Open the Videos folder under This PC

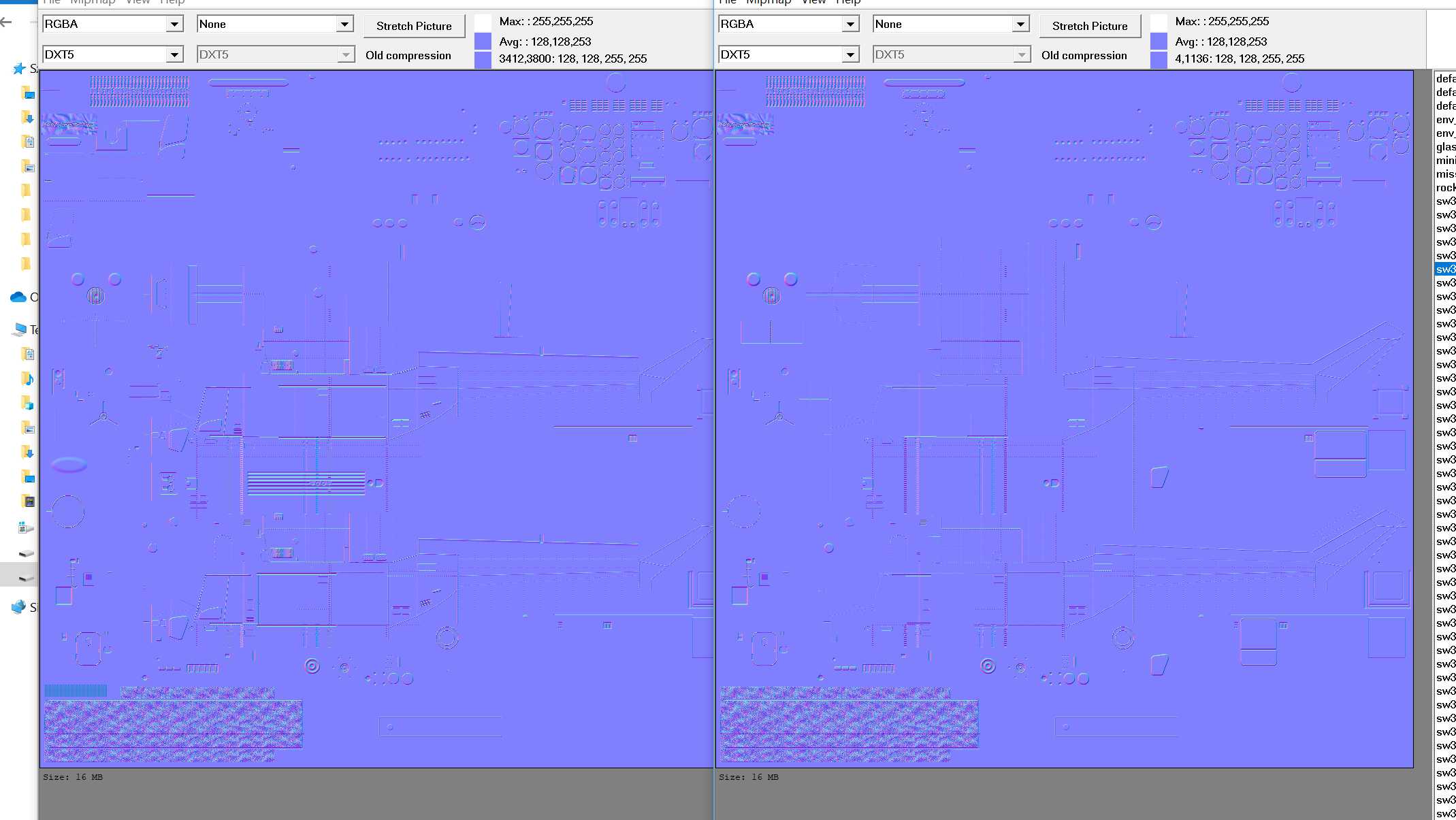tap(27, 502)
